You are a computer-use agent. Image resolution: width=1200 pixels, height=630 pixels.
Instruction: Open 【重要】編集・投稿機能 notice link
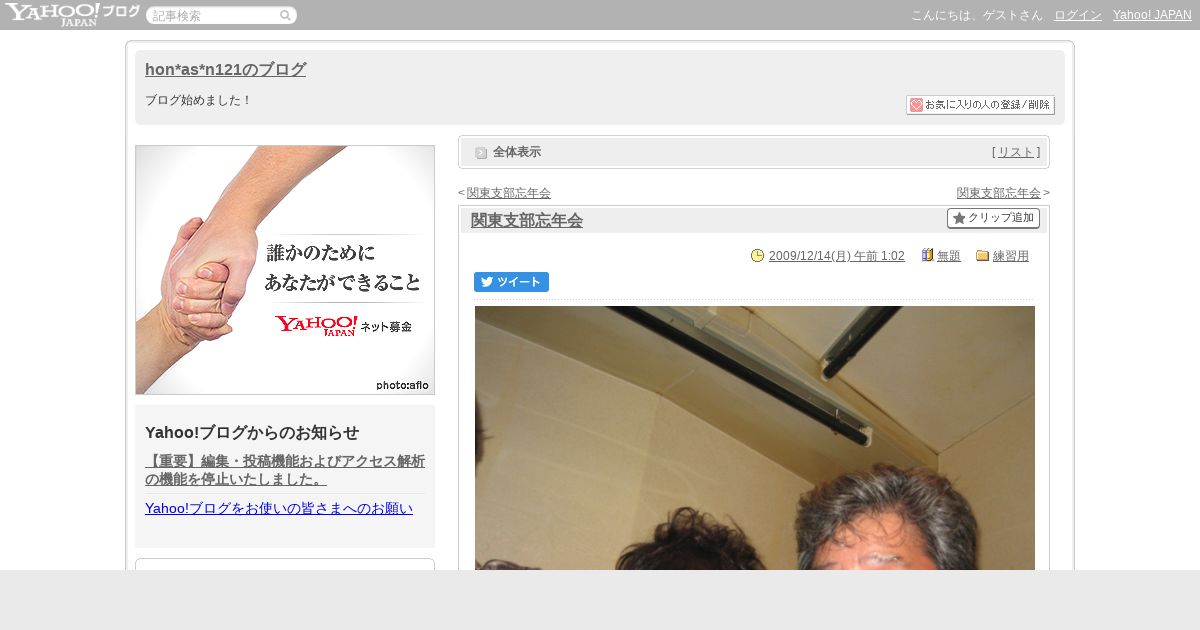tap(285, 470)
